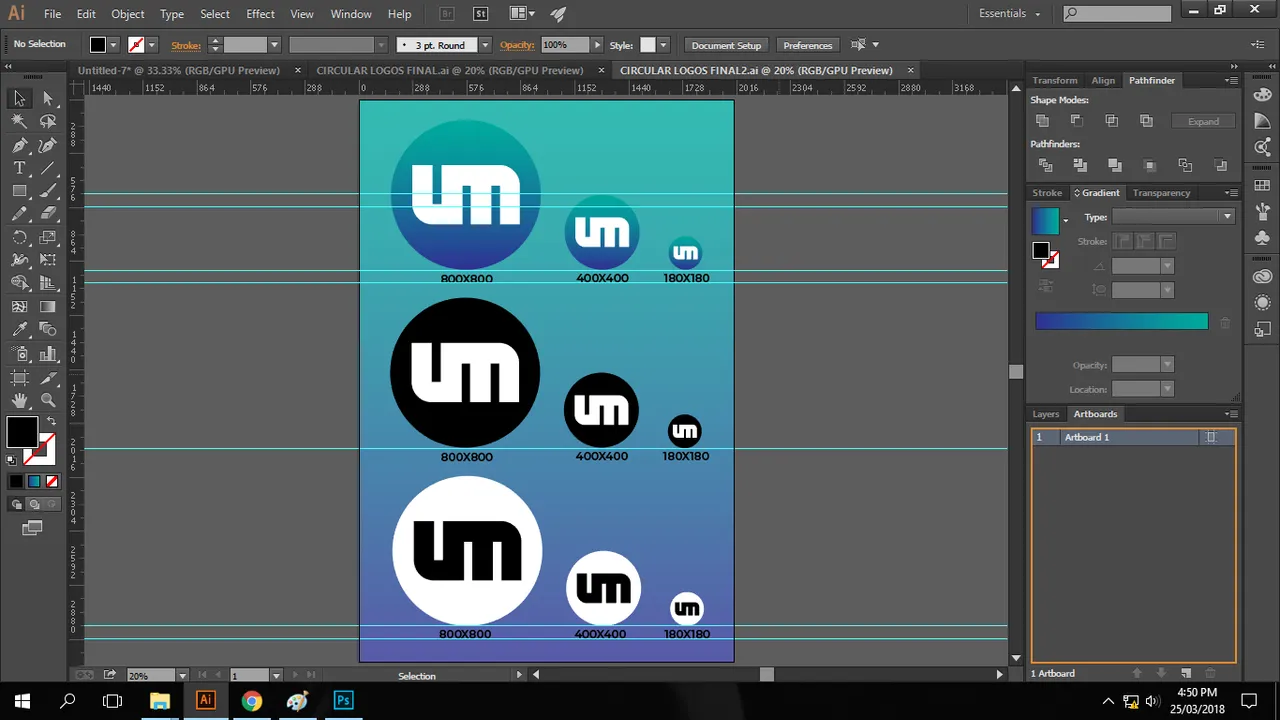Select the Rotate tool

[x=19, y=238]
